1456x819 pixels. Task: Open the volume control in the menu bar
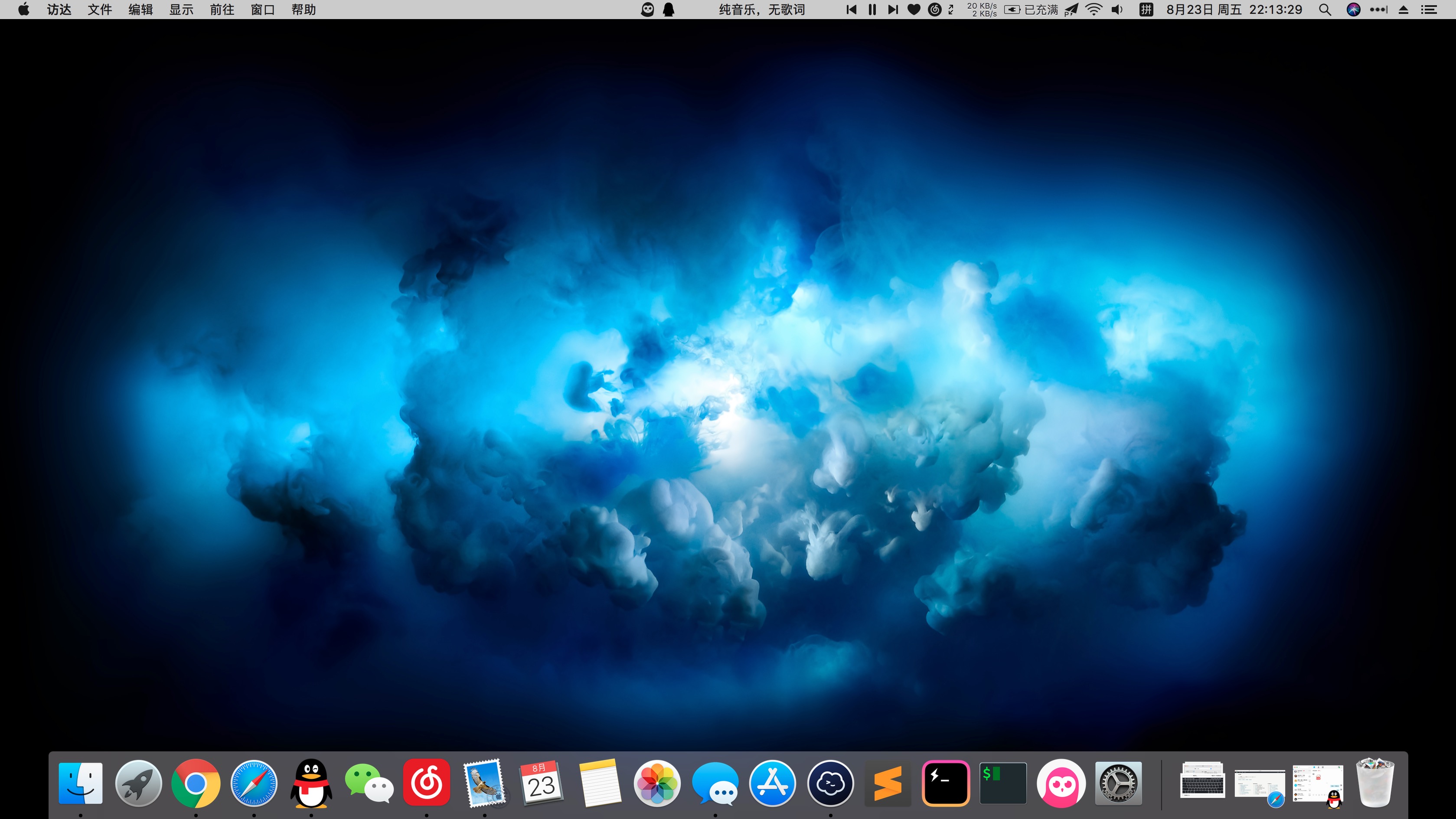[1117, 10]
